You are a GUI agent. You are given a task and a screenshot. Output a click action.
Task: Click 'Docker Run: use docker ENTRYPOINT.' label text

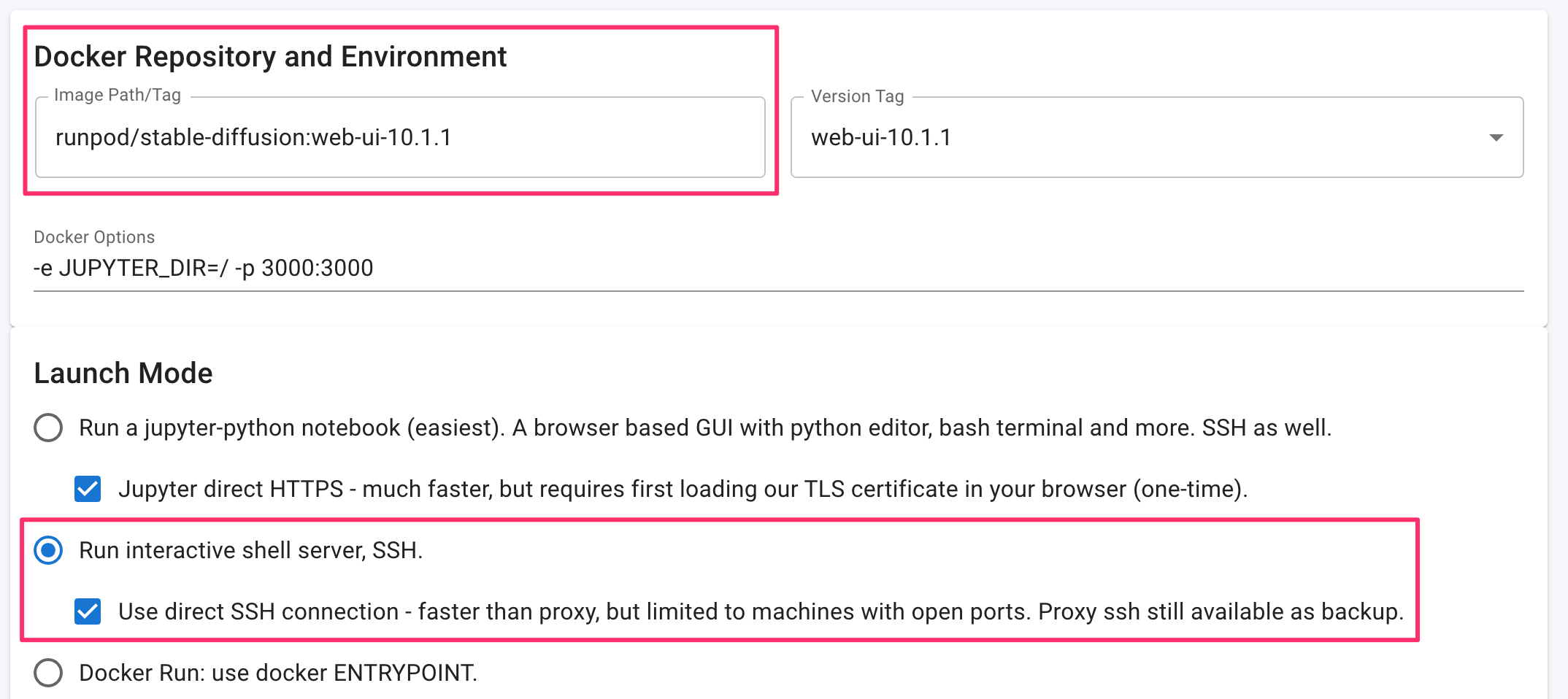[x=277, y=673]
